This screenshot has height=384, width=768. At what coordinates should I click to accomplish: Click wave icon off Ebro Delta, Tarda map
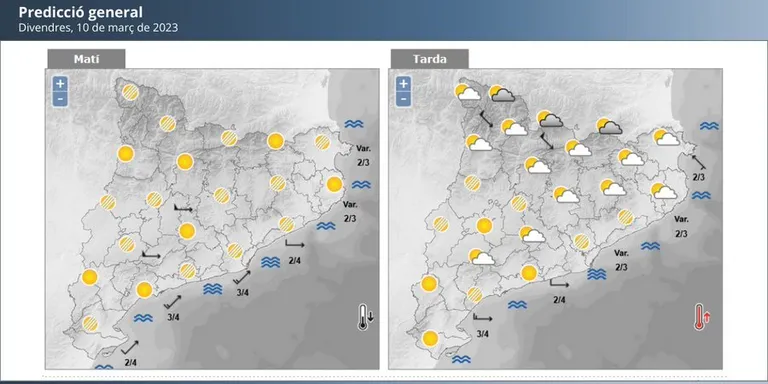tap(461, 360)
